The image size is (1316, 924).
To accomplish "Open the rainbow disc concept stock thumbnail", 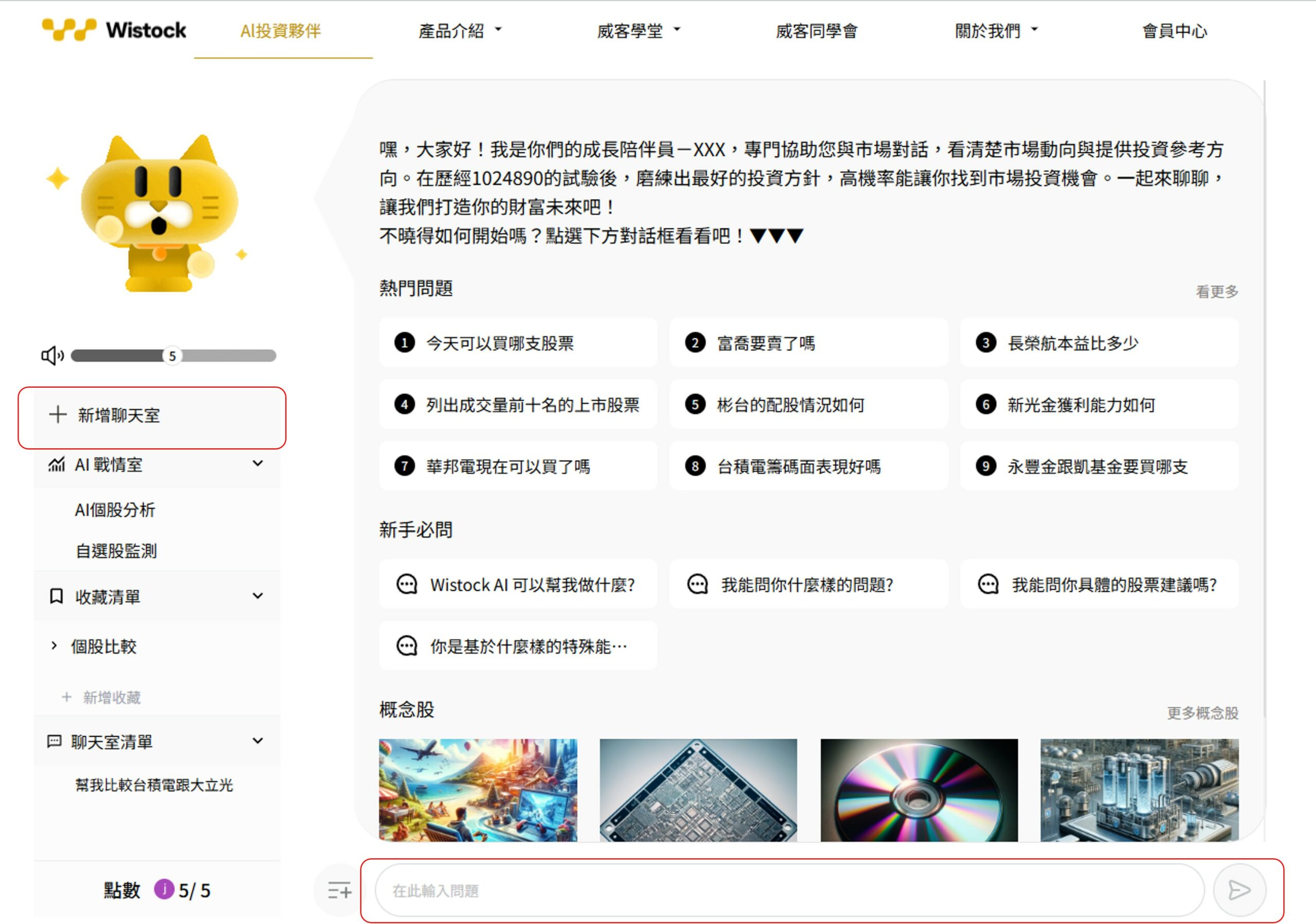I will [919, 790].
